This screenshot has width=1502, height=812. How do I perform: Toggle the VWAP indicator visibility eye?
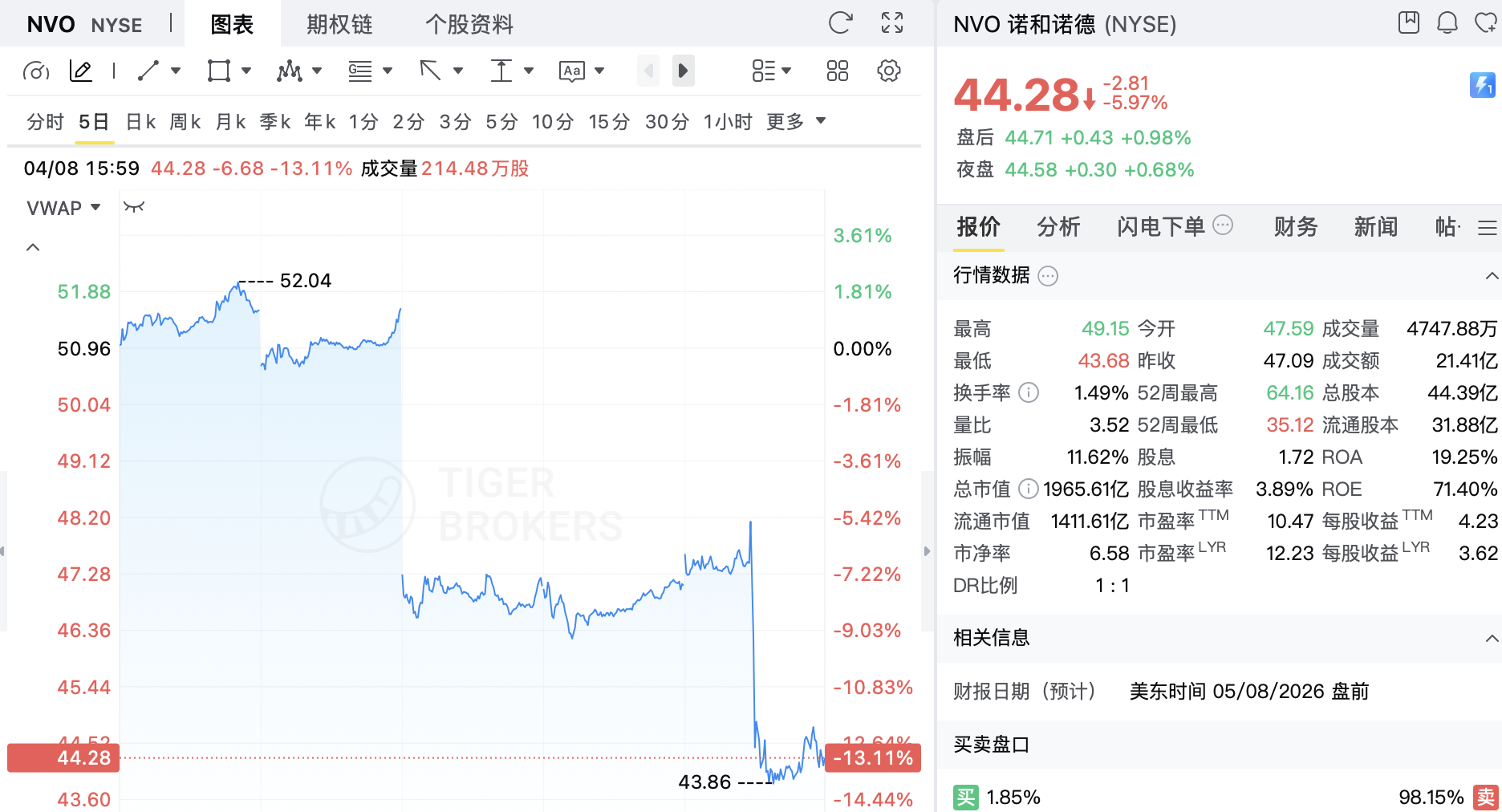pos(134,207)
